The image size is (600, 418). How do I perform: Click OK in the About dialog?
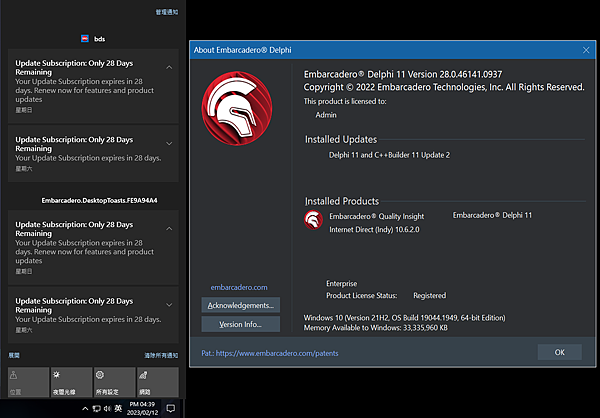coord(560,352)
